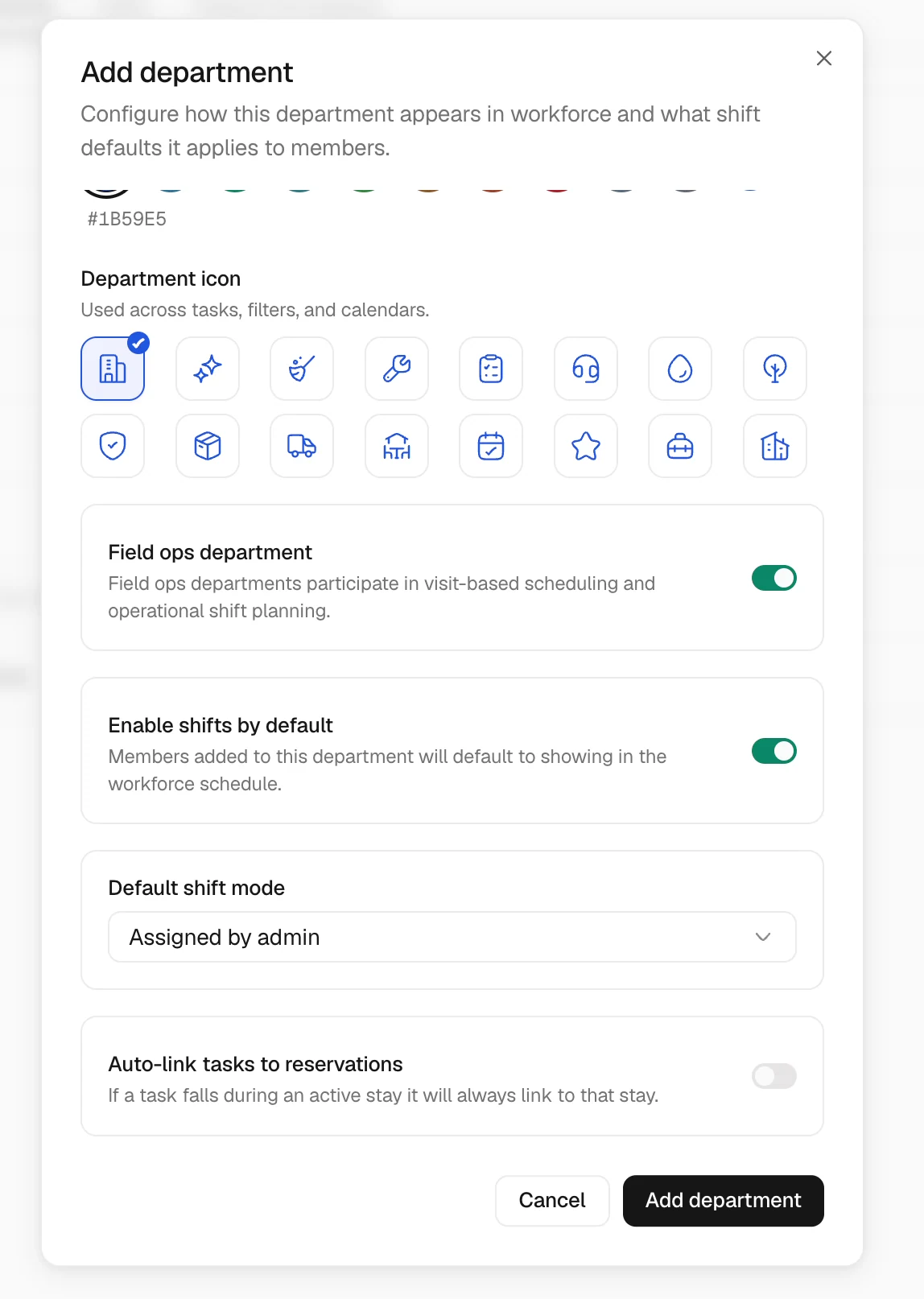
Task: Pick the headset support icon
Action: click(586, 369)
